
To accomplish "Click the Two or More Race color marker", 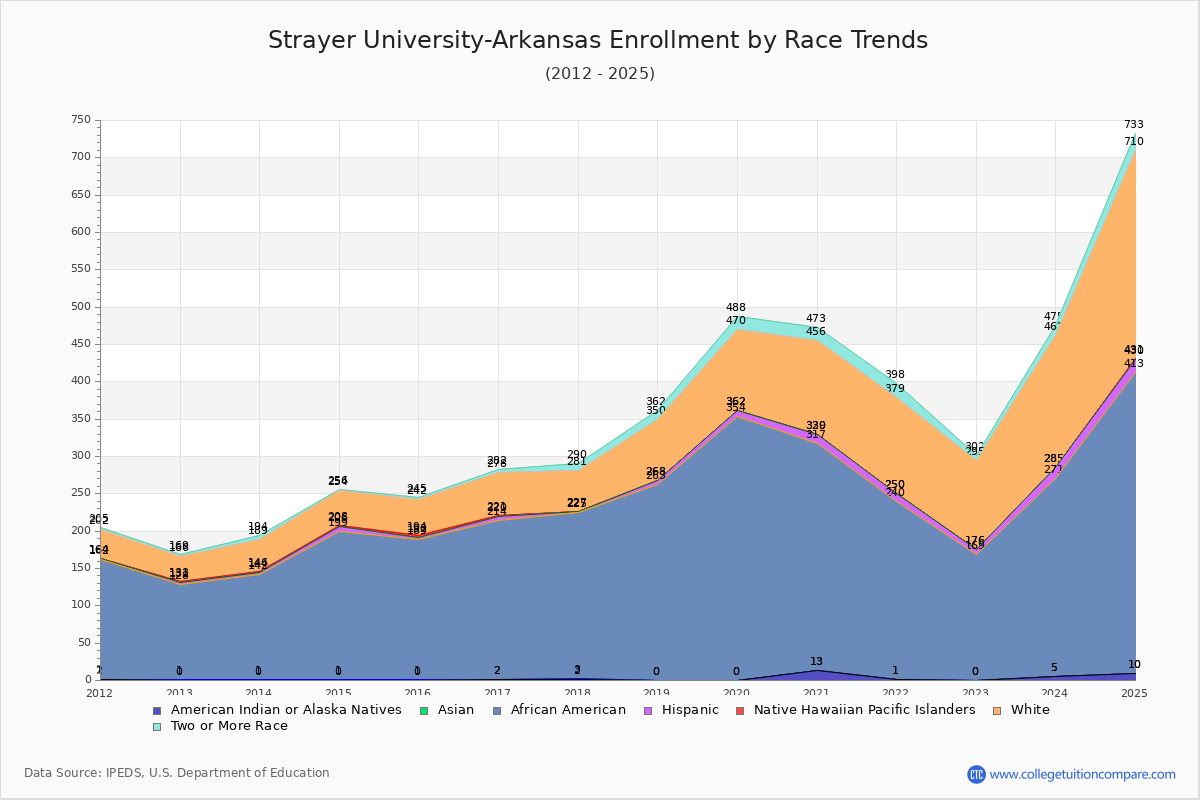I will pyautogui.click(x=156, y=726).
